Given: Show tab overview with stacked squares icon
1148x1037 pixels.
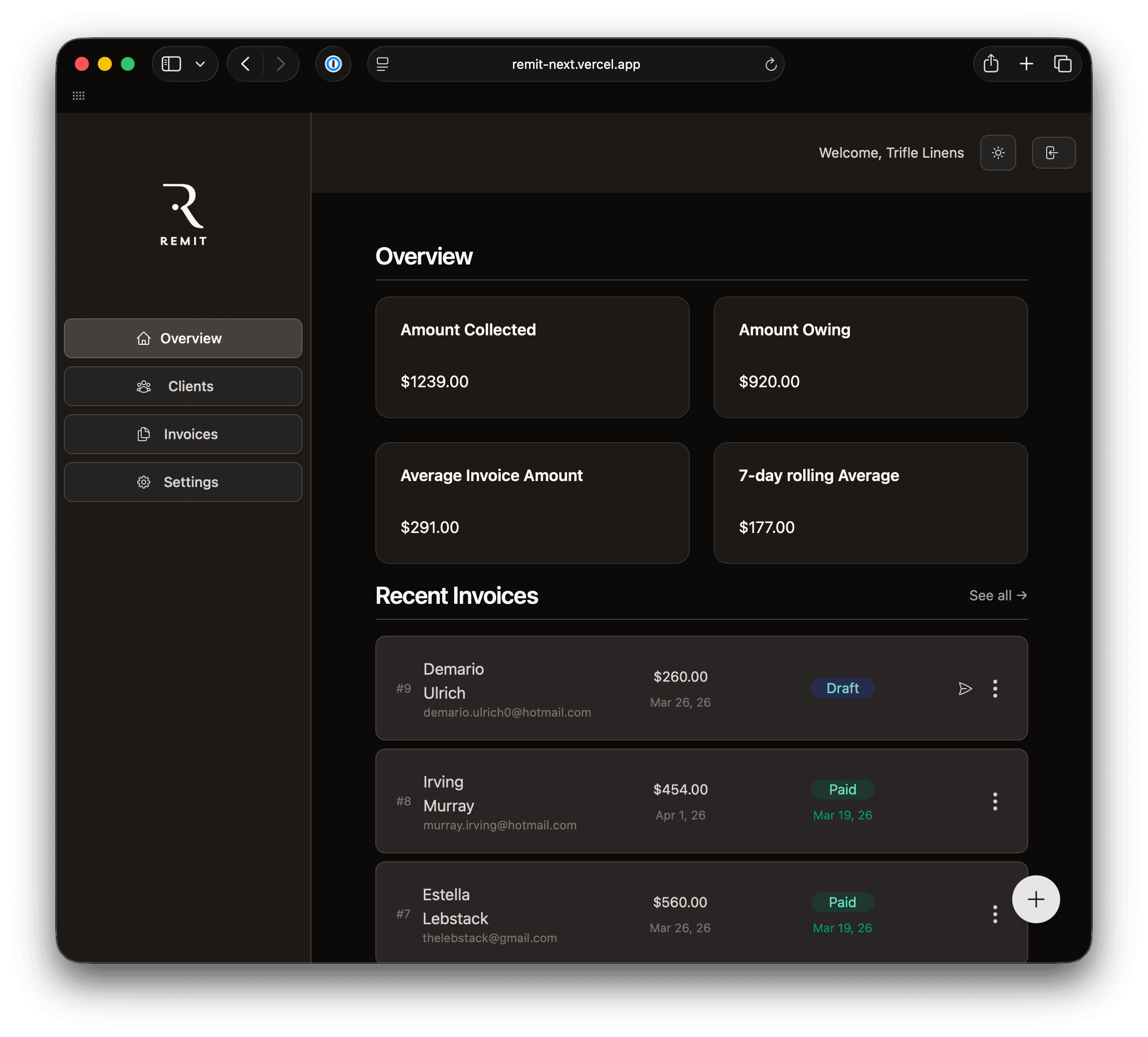Looking at the screenshot, I should [1063, 63].
